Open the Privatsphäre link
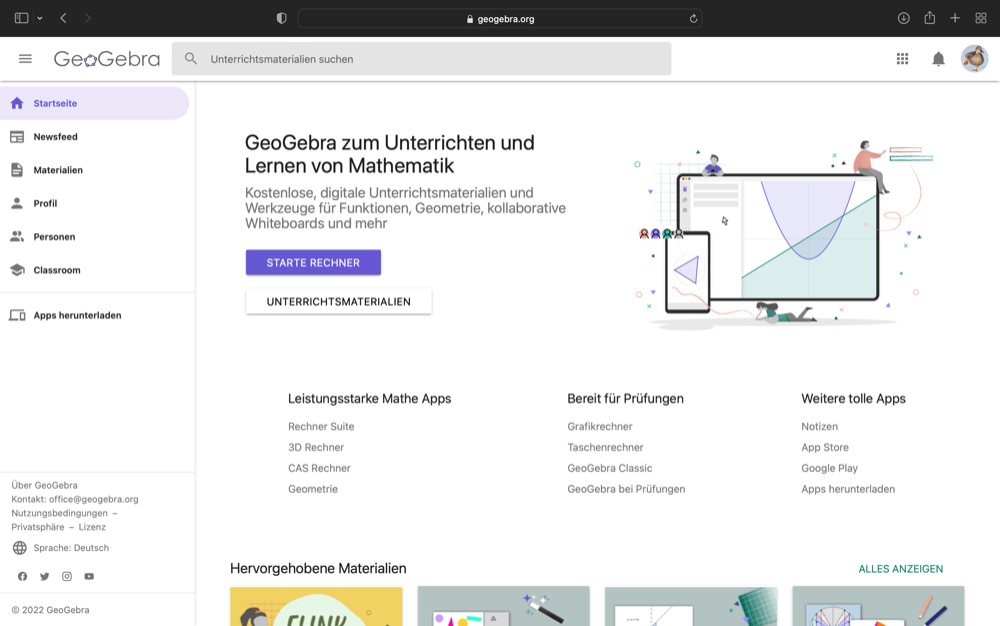 [x=38, y=527]
